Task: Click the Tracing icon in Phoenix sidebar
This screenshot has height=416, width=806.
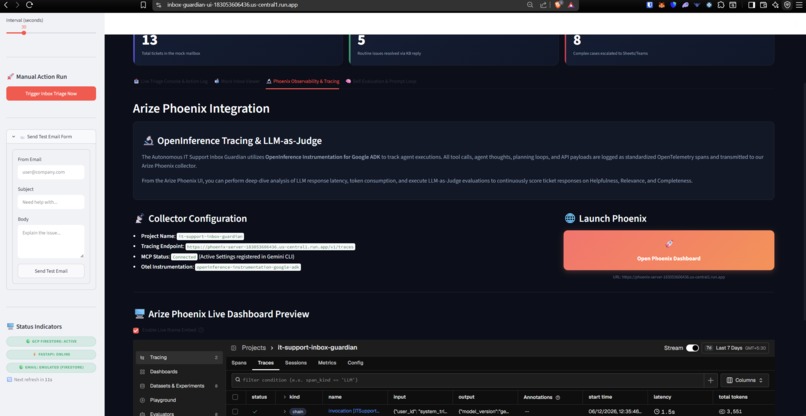Action: click(x=142, y=357)
